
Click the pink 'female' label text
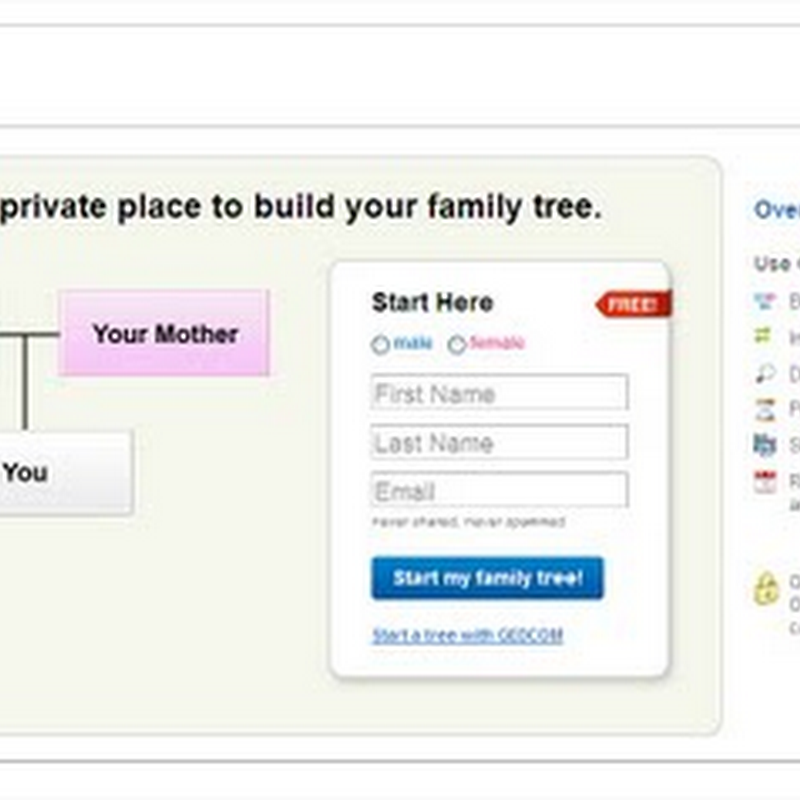(497, 343)
